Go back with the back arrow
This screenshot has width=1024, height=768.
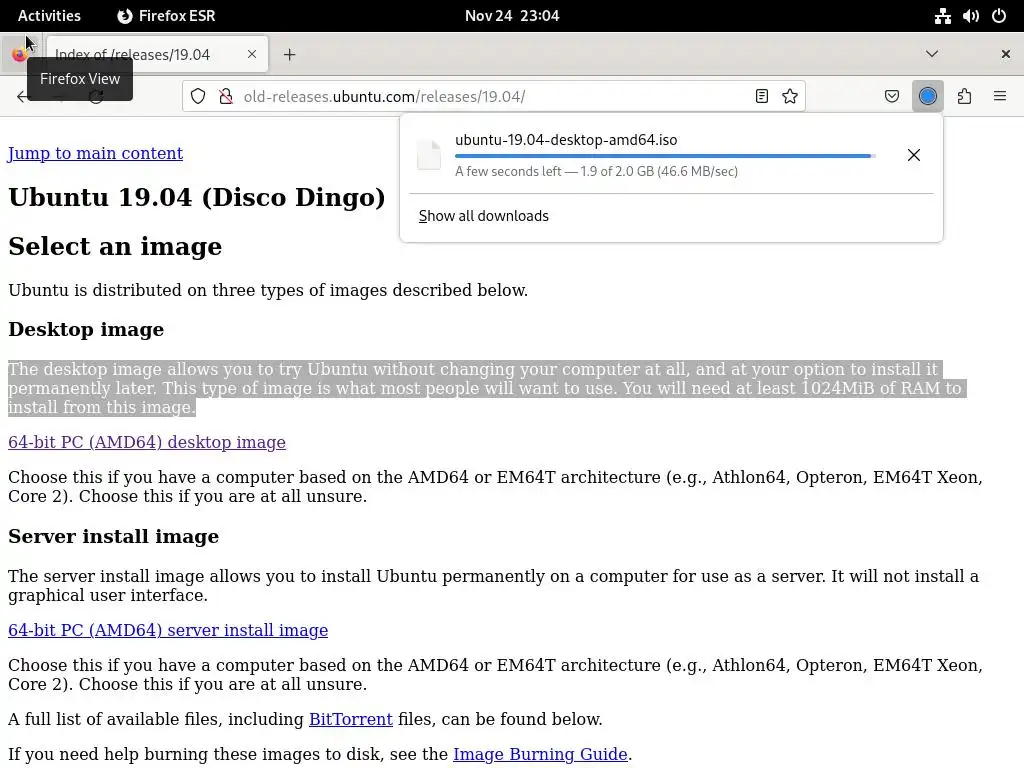click(24, 97)
